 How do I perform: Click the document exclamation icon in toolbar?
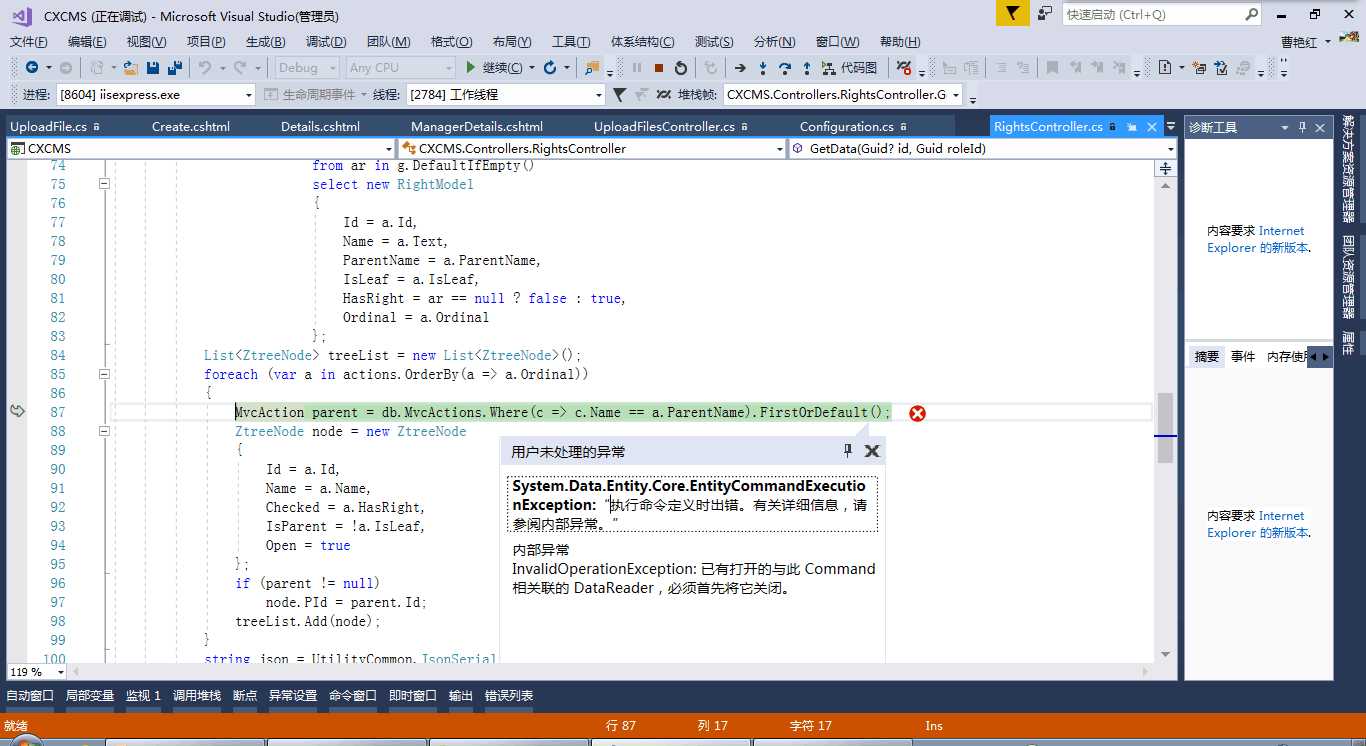[x=1165, y=68]
